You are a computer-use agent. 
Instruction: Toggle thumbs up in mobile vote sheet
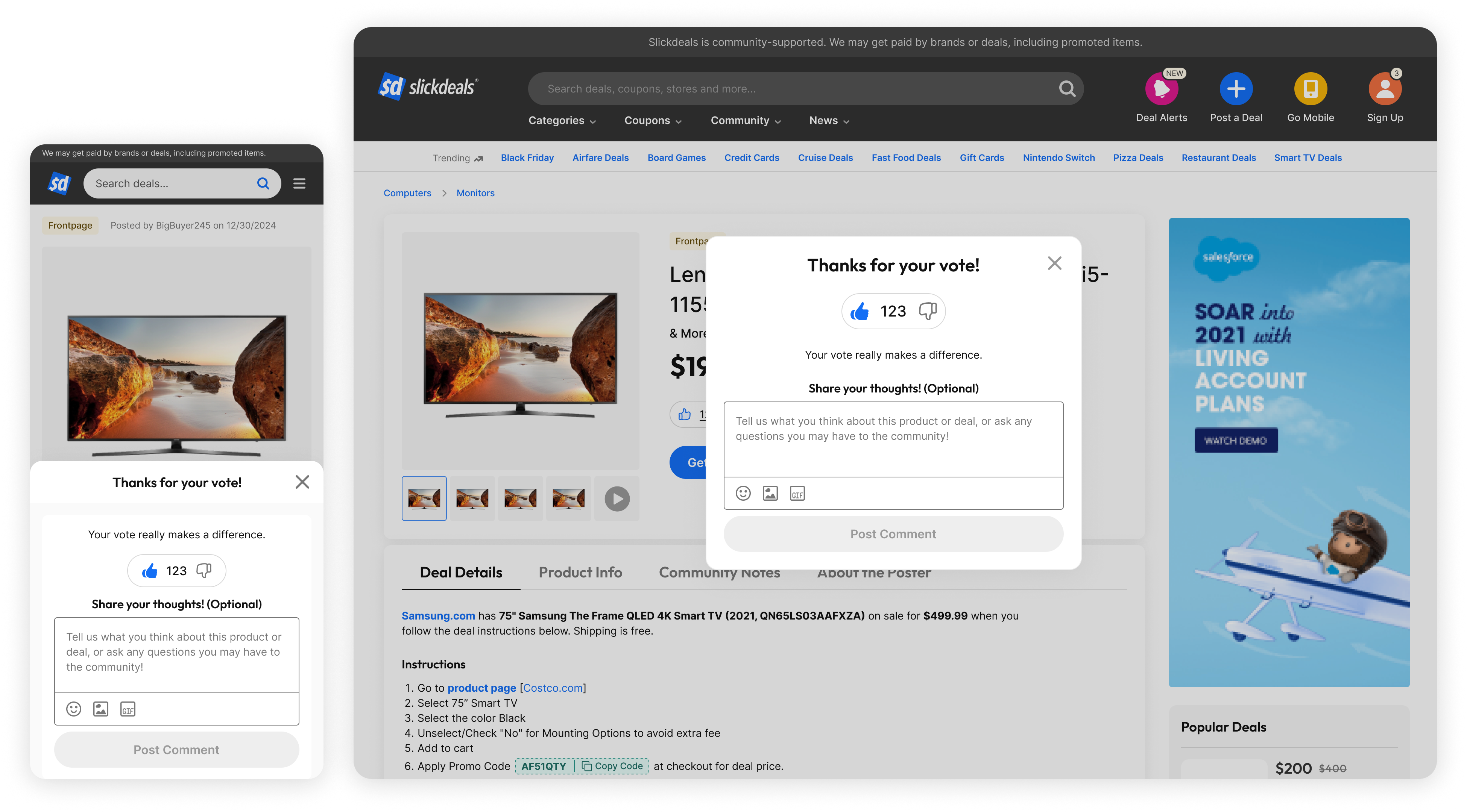(x=150, y=570)
